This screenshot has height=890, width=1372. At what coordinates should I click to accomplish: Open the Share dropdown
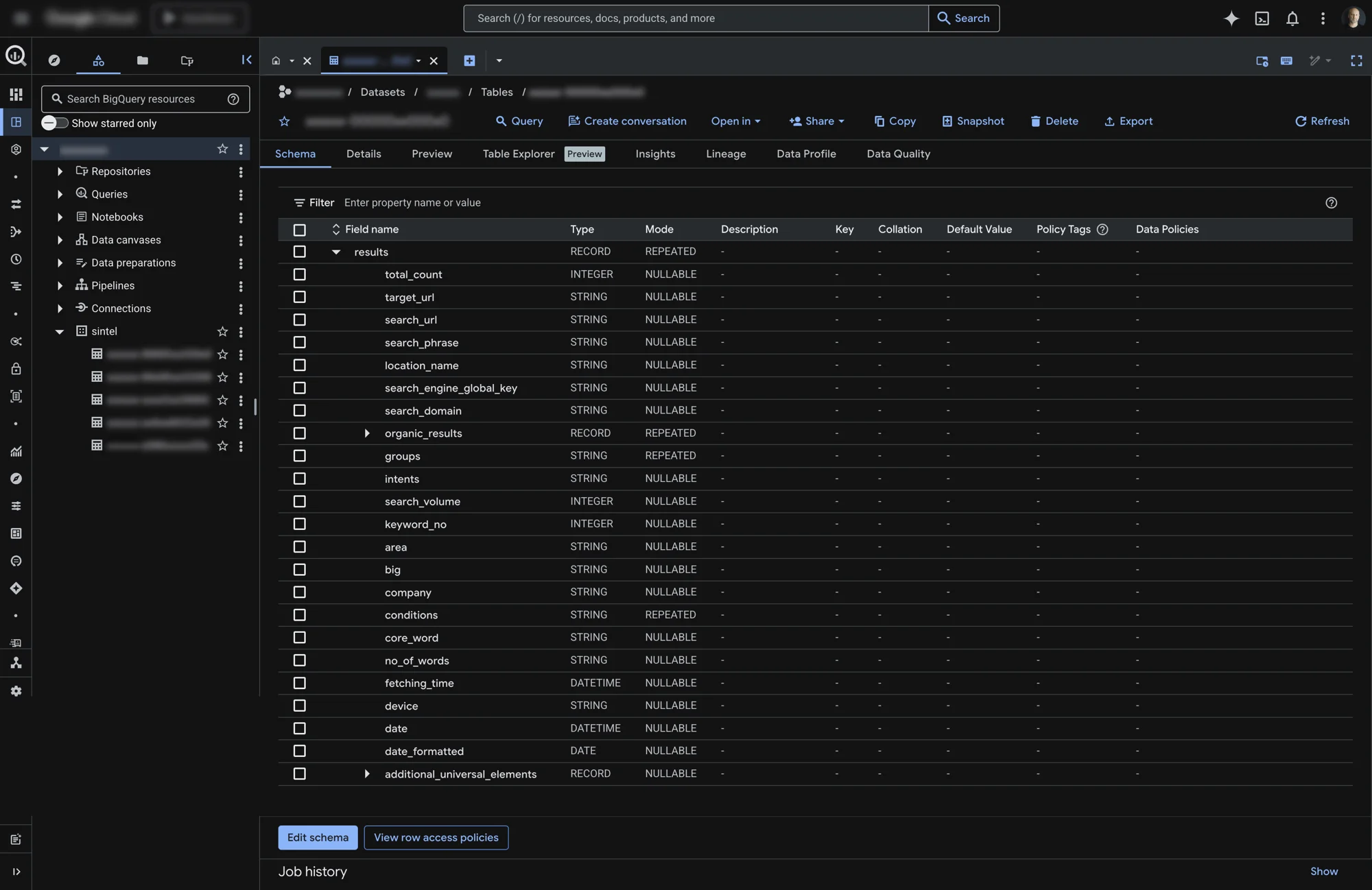[x=817, y=121]
